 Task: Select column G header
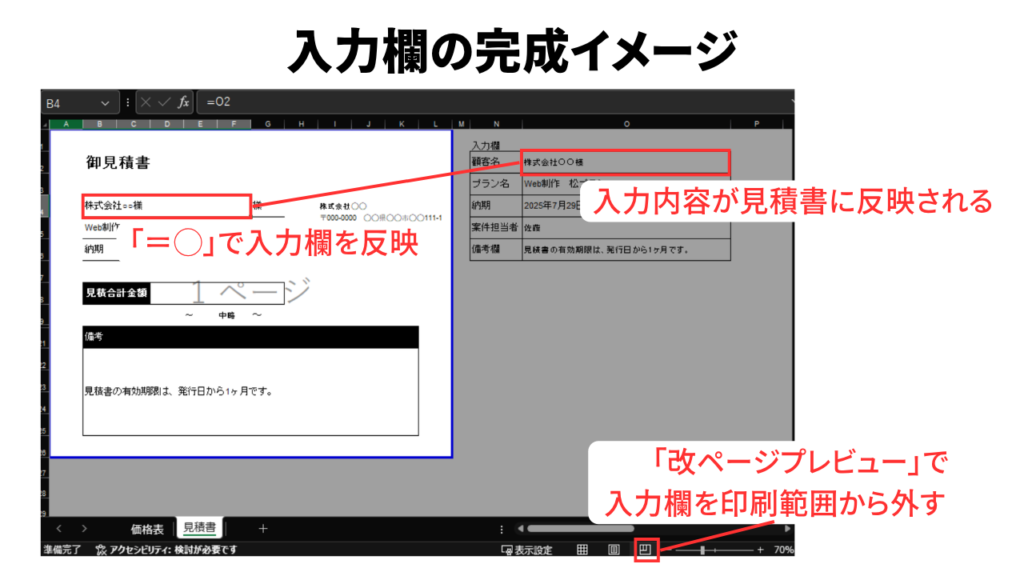[268, 124]
